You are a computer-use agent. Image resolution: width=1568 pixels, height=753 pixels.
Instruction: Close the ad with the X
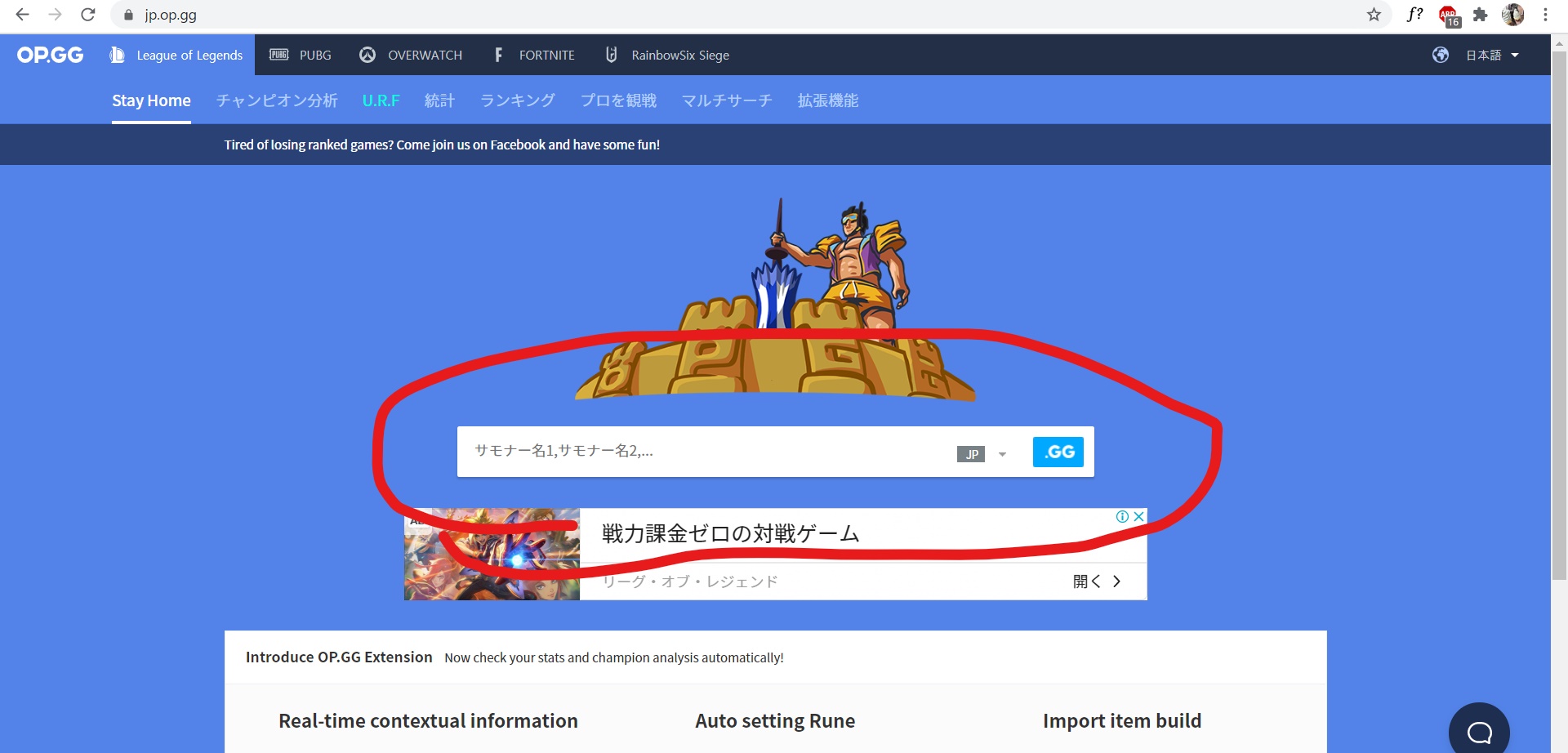(x=1138, y=516)
